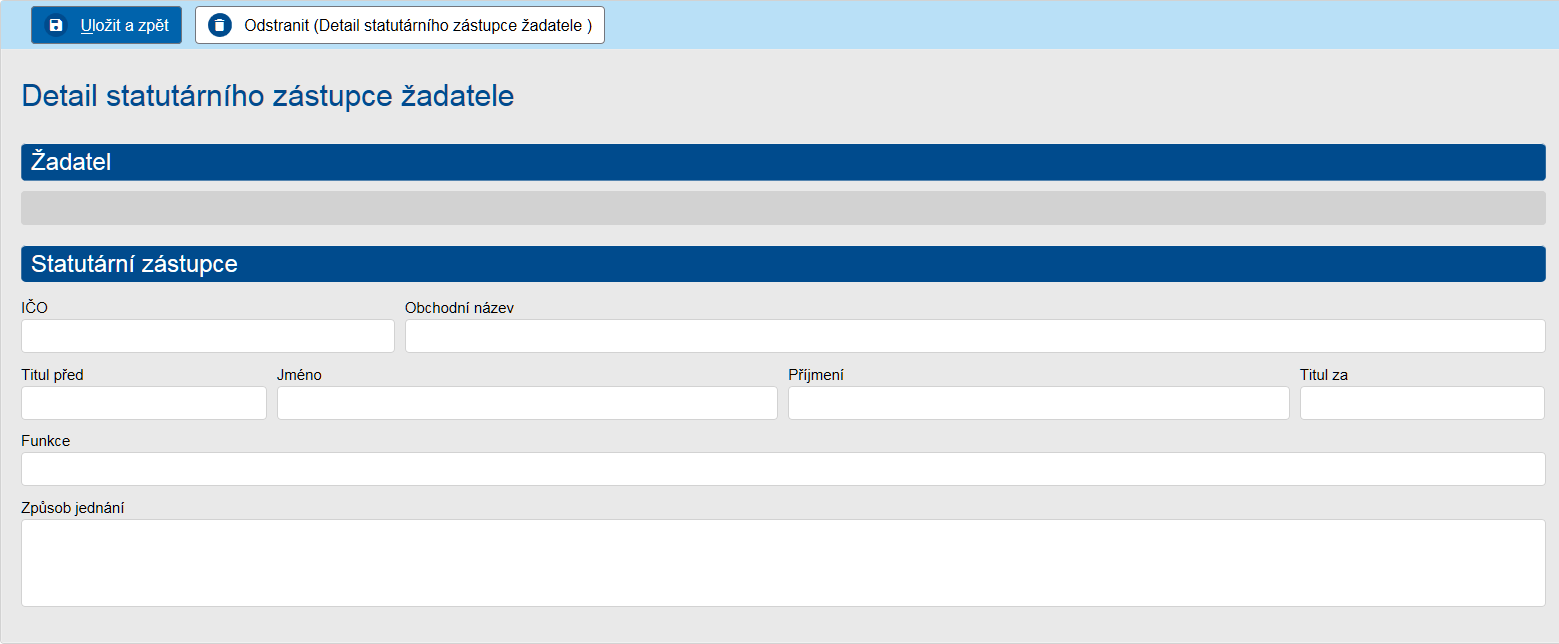The width and height of the screenshot is (1559, 644).
Task: Focus the IČO input field
Action: [207, 335]
